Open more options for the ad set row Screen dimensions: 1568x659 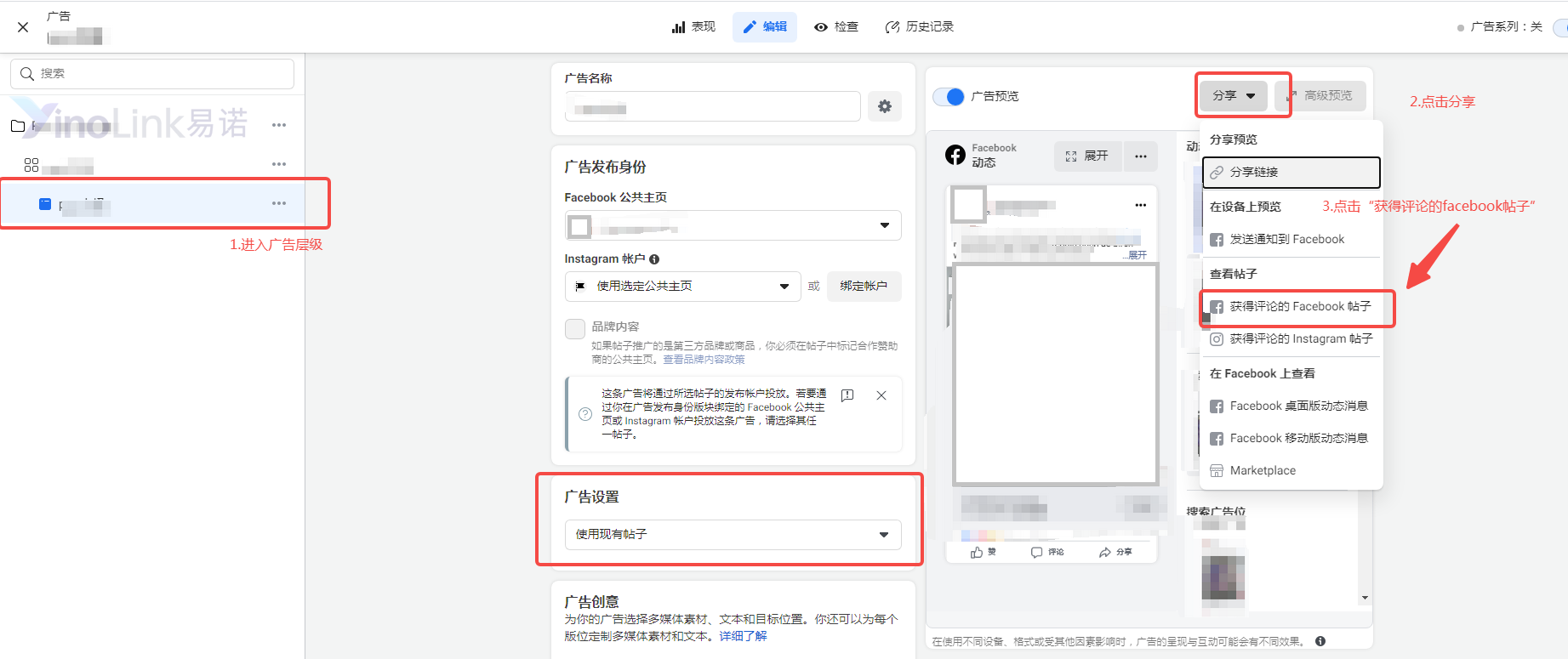(x=279, y=164)
